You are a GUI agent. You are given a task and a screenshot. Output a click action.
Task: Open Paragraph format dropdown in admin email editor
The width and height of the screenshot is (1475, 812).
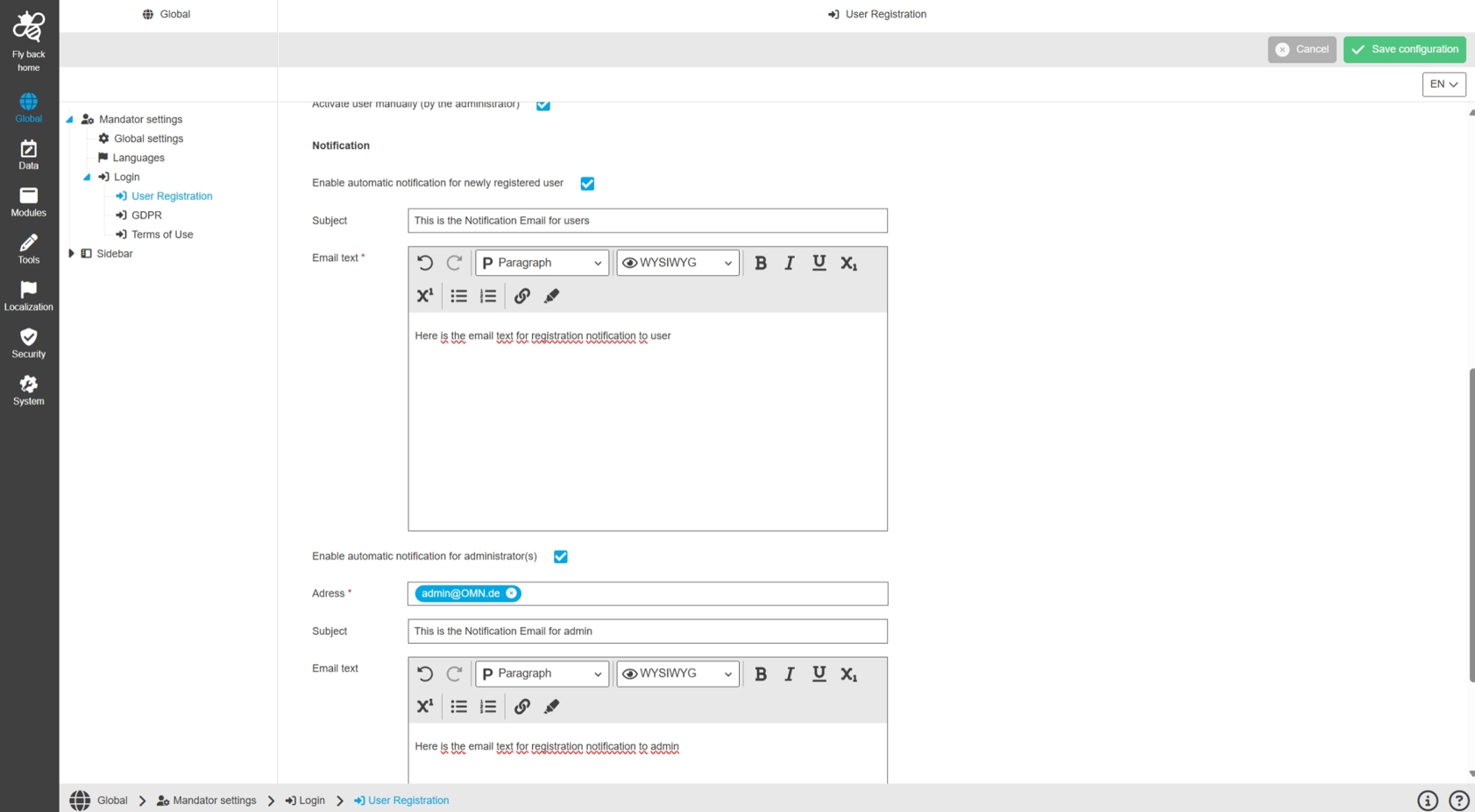542,674
